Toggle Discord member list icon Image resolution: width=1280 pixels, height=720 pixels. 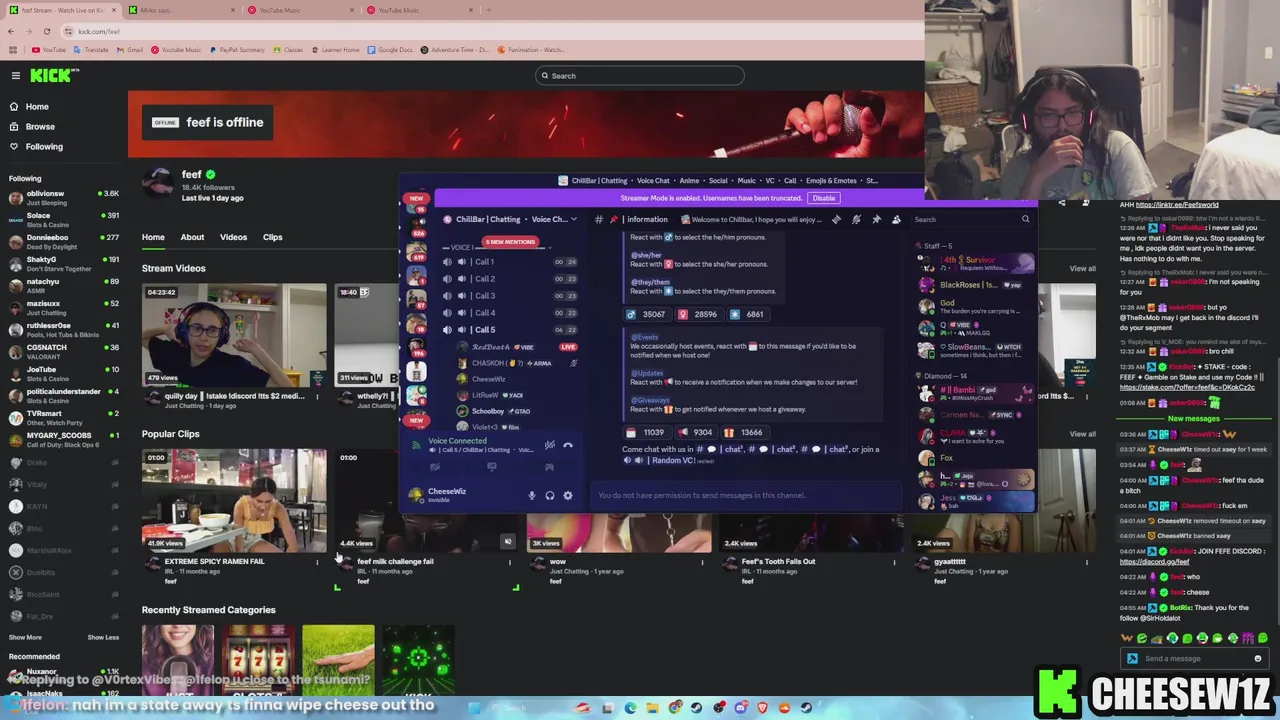896,219
